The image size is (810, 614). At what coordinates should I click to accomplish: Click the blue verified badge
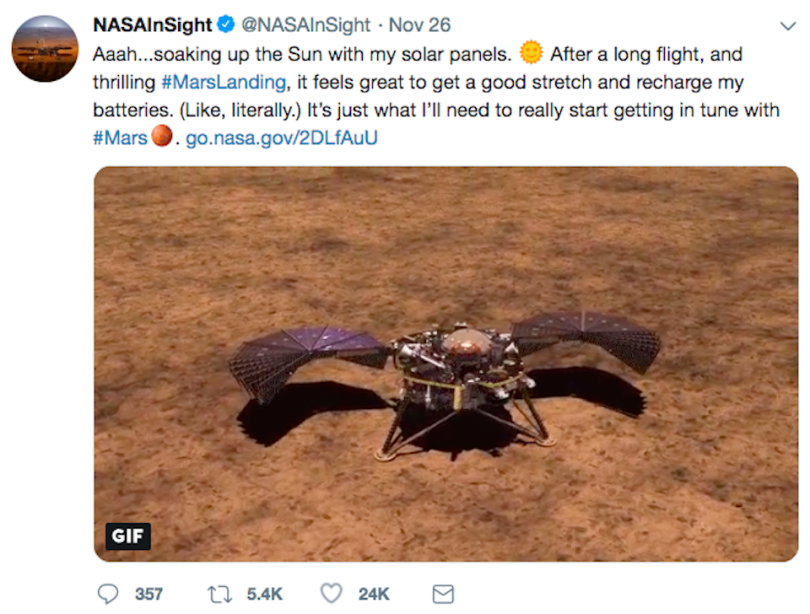[226, 25]
